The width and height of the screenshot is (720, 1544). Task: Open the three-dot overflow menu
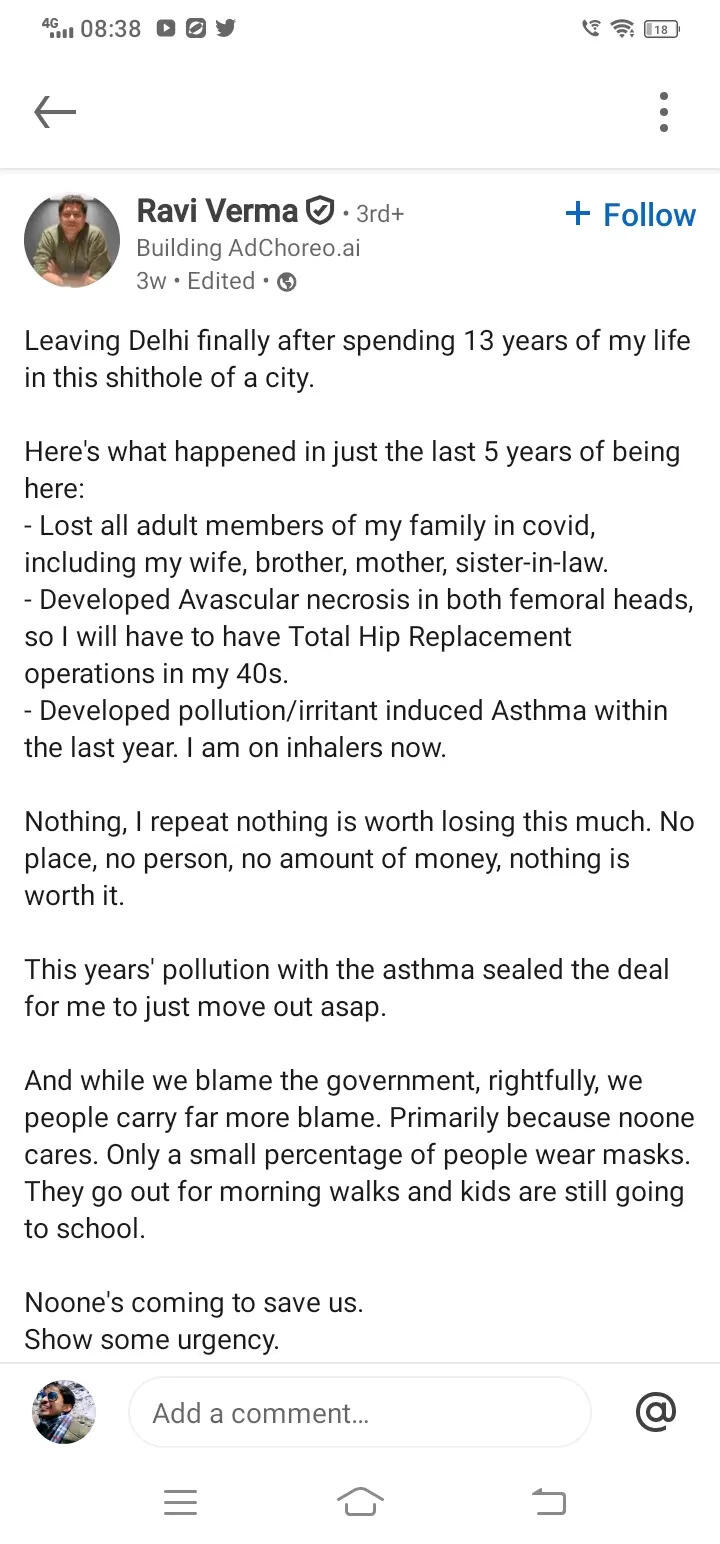[663, 112]
